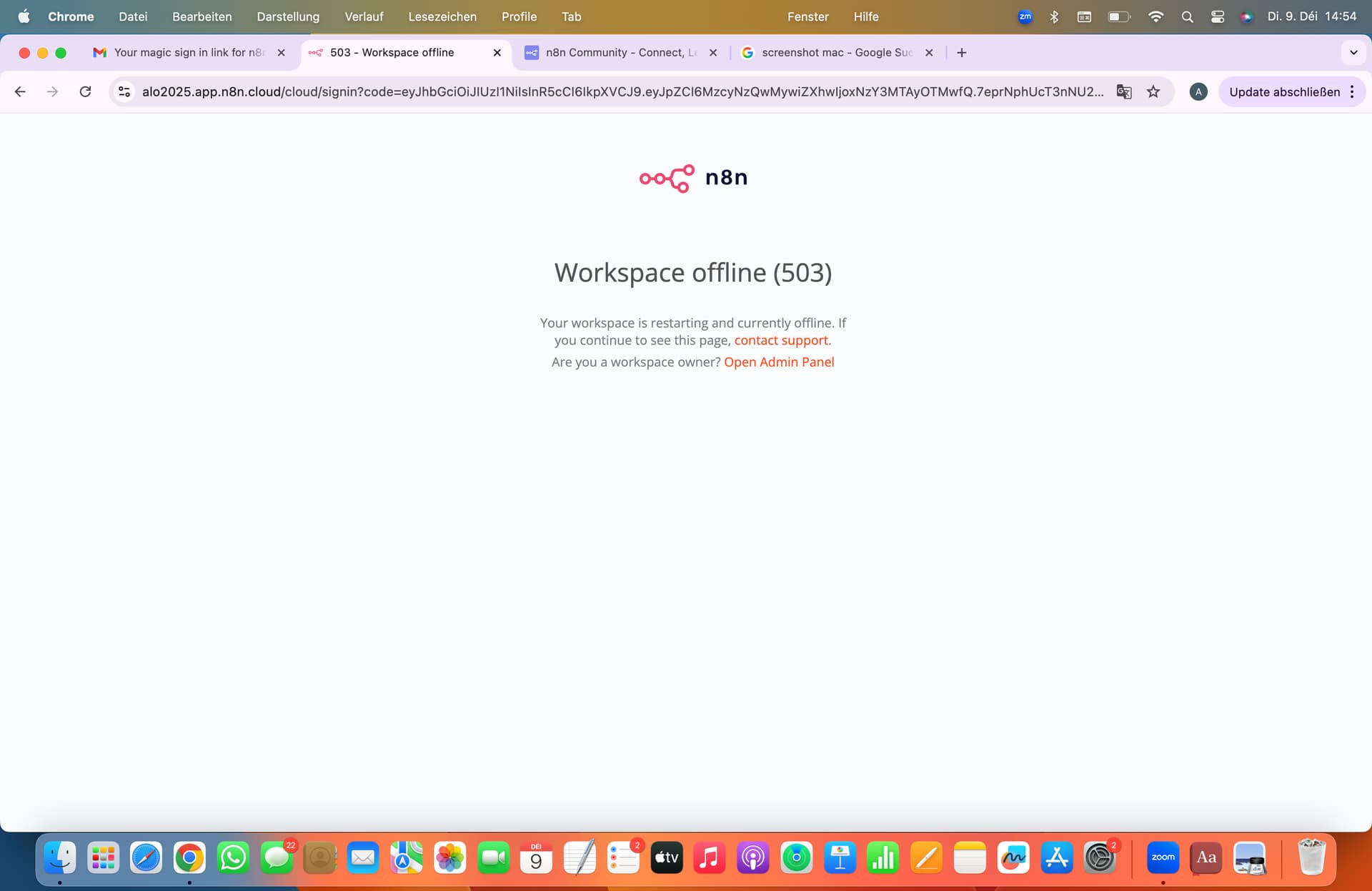Screen dimensions: 1372x891
Task: Open the Chrome profile avatar A
Action: pos(1198,91)
